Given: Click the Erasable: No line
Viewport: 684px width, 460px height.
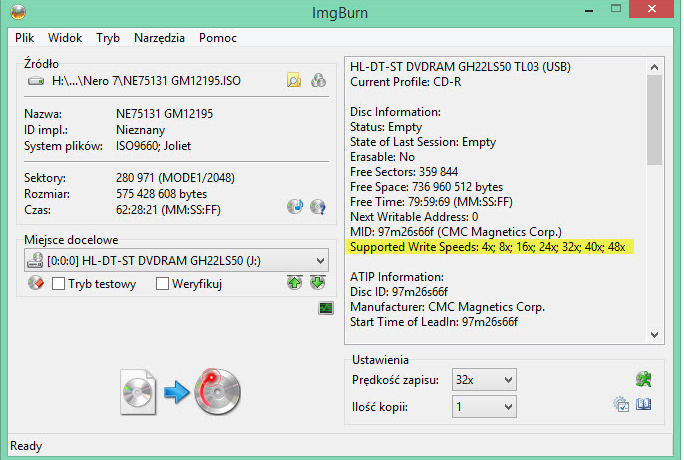Looking at the screenshot, I should [x=382, y=157].
